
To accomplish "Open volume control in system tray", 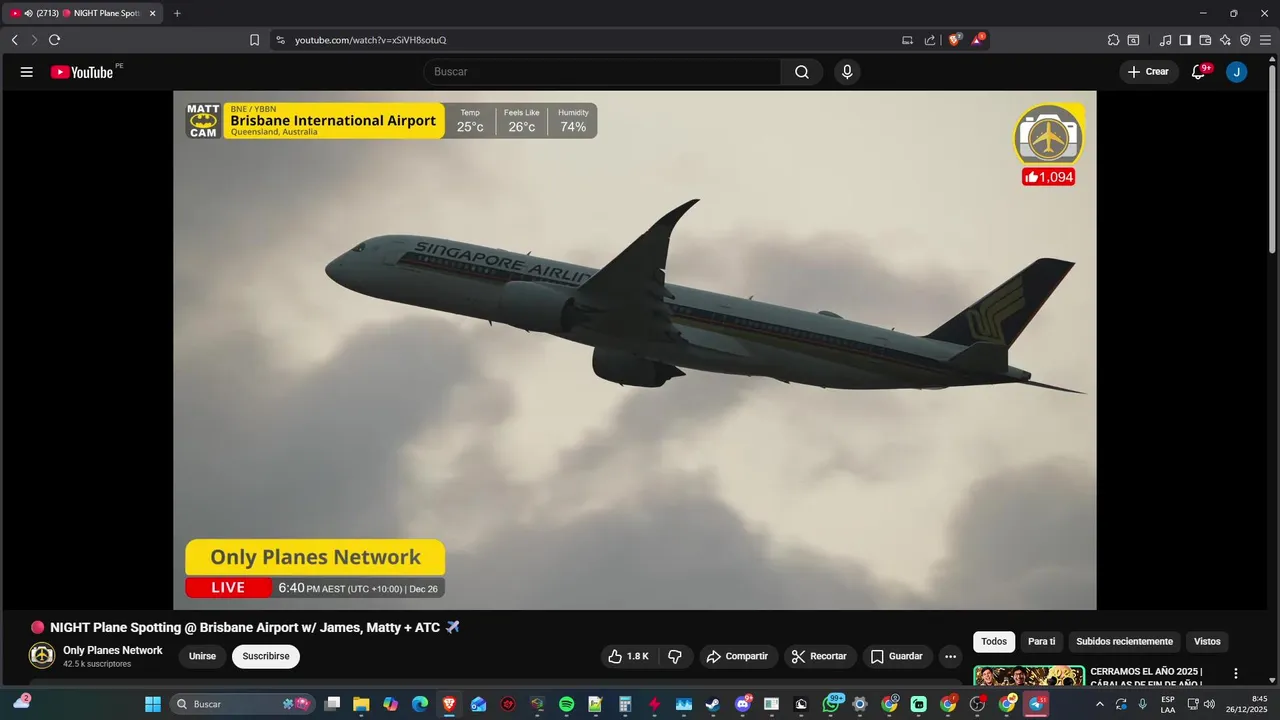I will 1210,704.
